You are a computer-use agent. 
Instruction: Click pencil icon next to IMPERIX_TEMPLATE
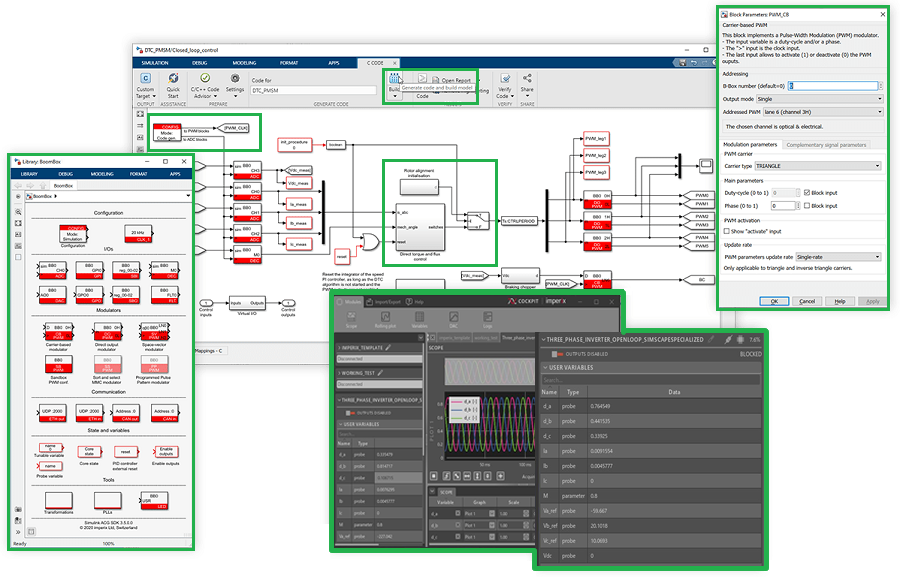pyautogui.click(x=388, y=347)
